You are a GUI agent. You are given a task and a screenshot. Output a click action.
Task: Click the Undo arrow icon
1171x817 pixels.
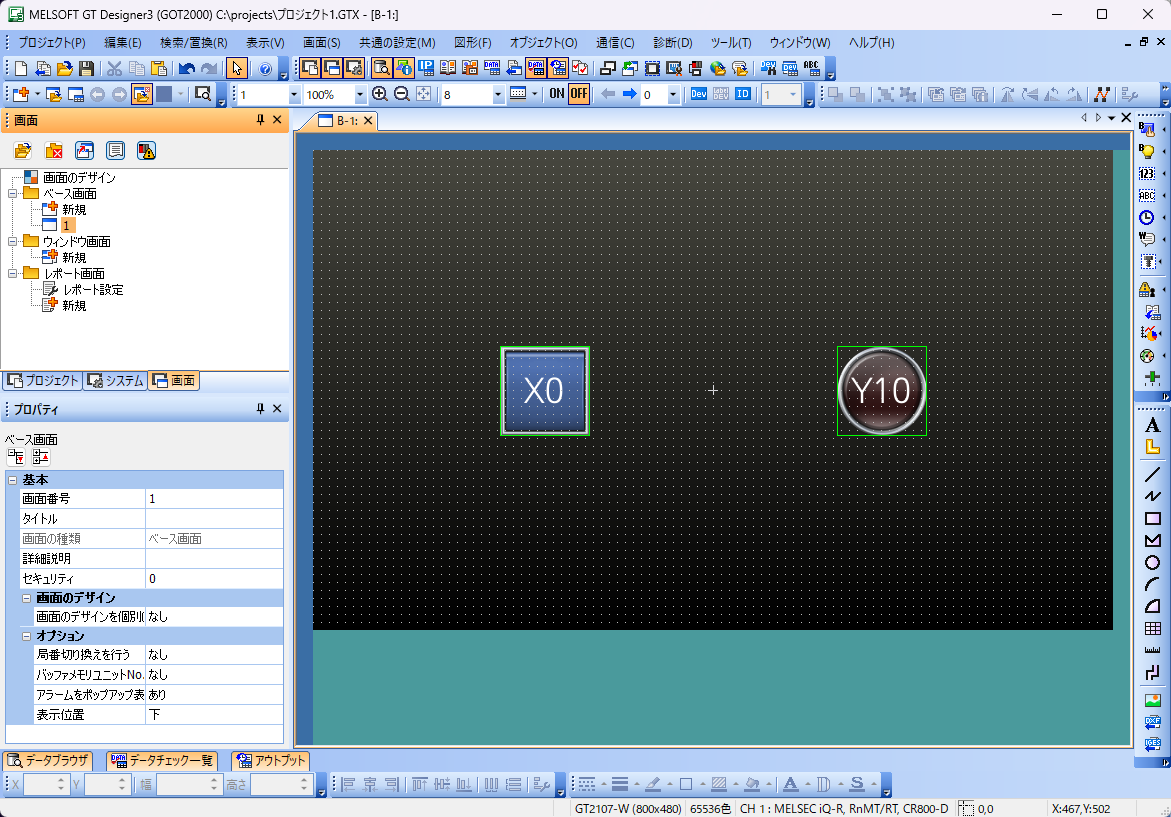click(x=186, y=69)
